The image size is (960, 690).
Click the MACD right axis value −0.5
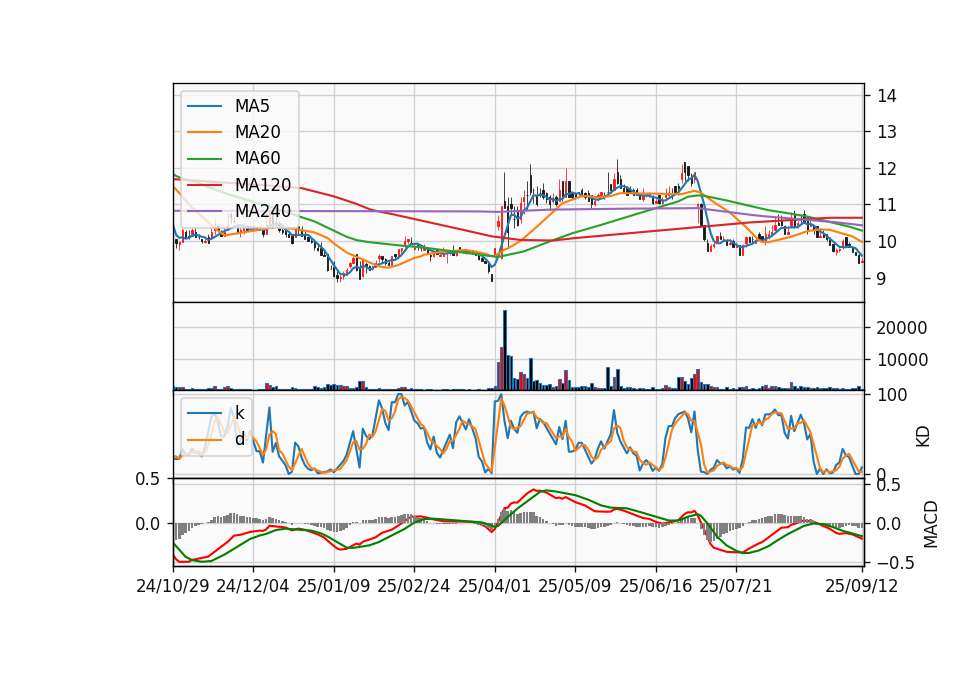(x=896, y=563)
